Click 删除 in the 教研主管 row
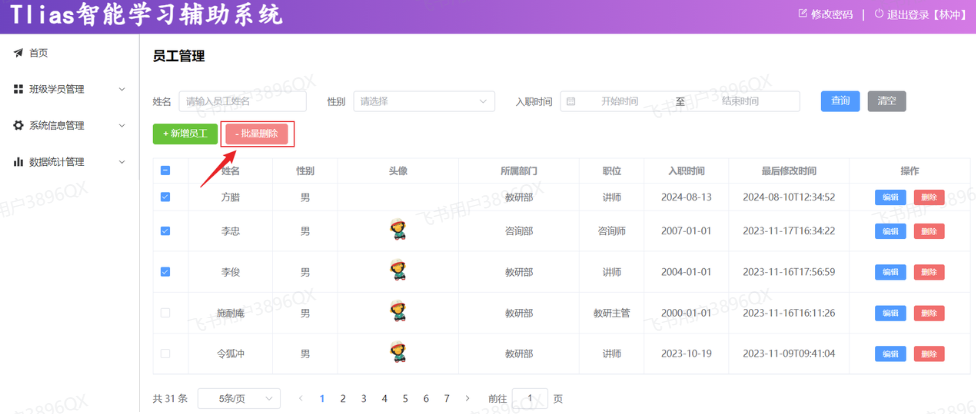The image size is (976, 414). 929,313
